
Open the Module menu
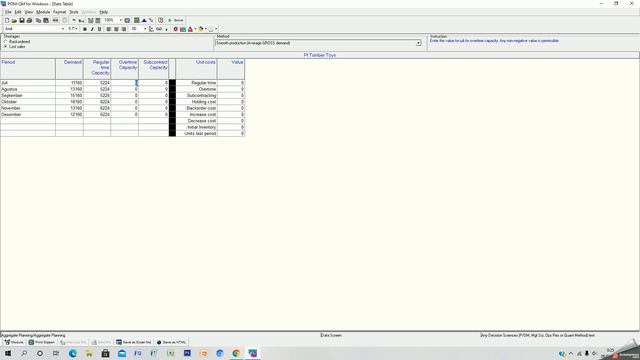click(x=43, y=12)
